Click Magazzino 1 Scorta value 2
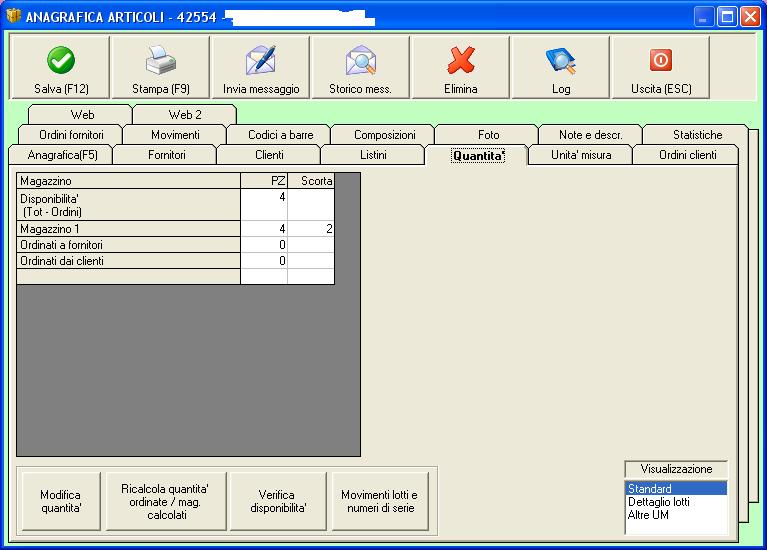The height and width of the screenshot is (550, 767). point(311,229)
